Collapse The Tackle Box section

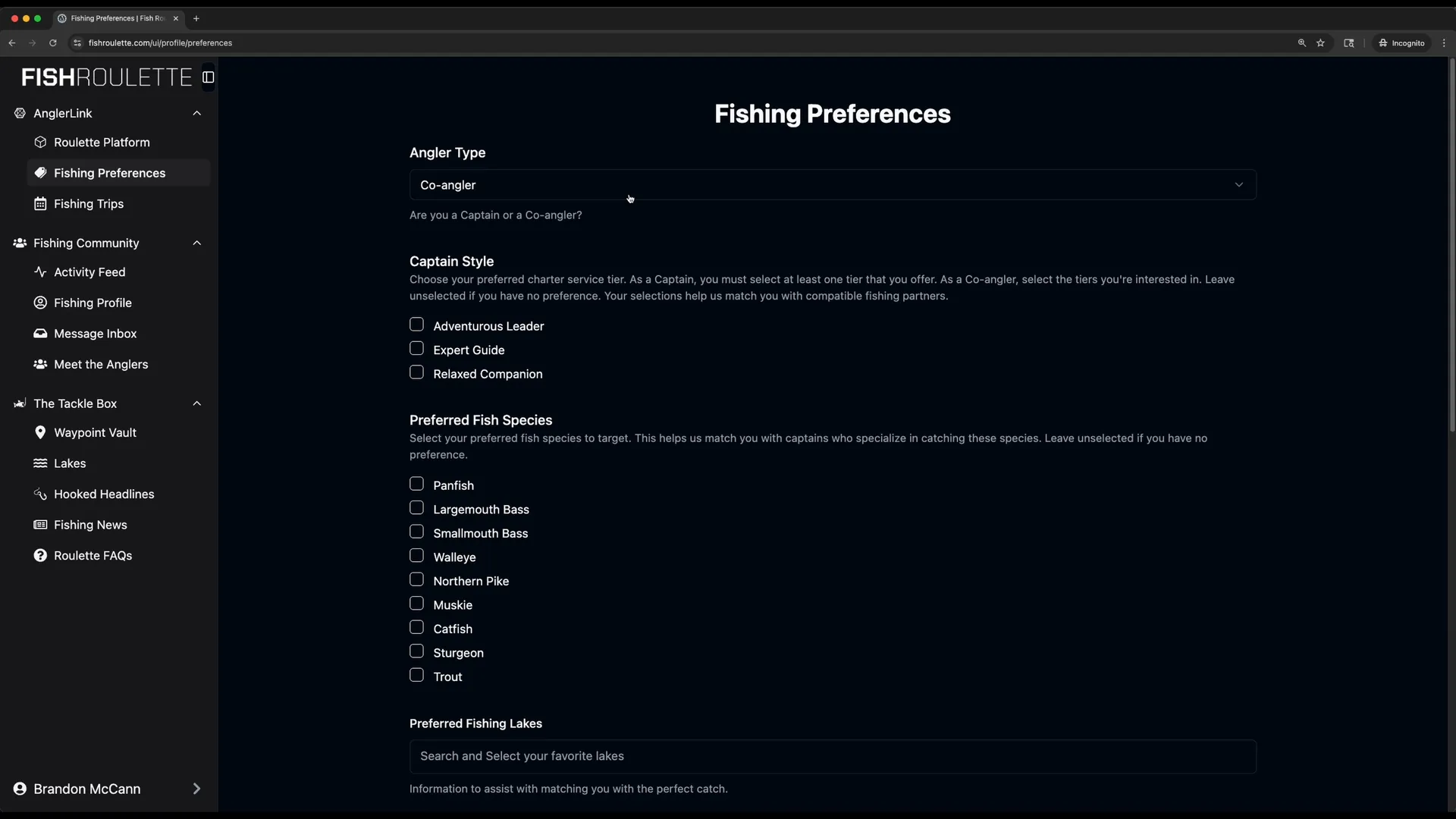coord(196,403)
